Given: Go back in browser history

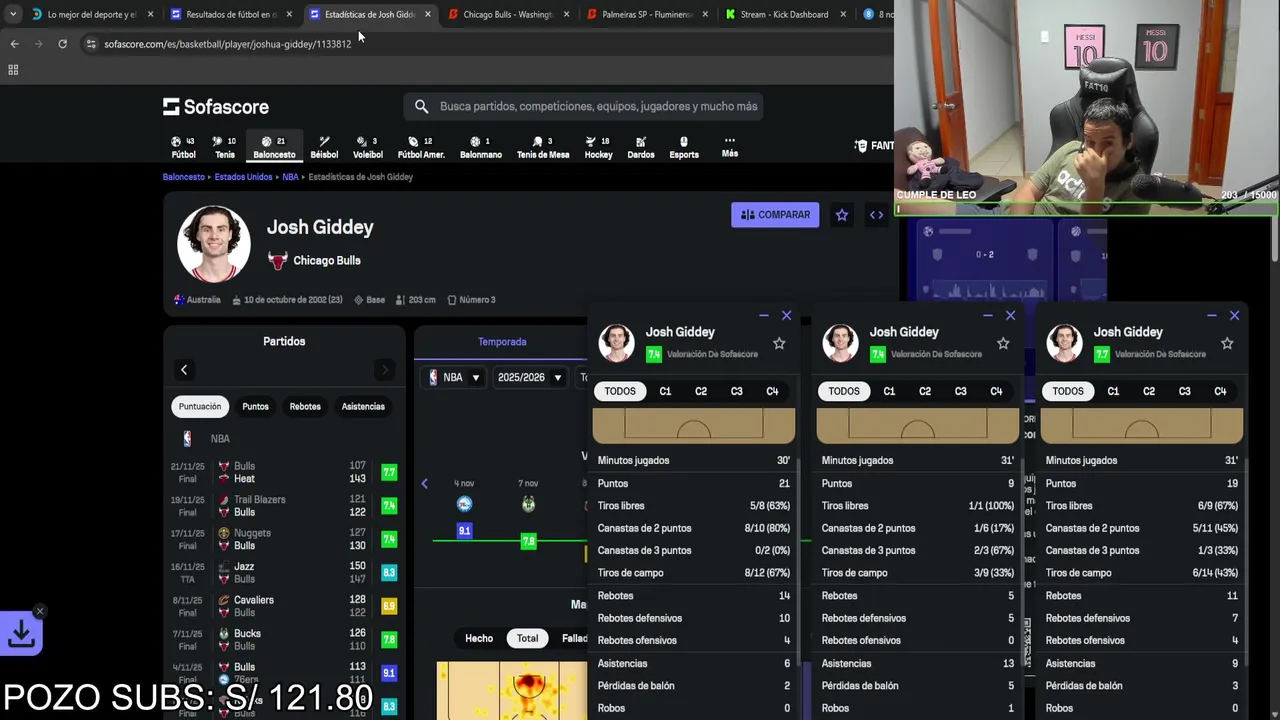Looking at the screenshot, I should pos(14,44).
